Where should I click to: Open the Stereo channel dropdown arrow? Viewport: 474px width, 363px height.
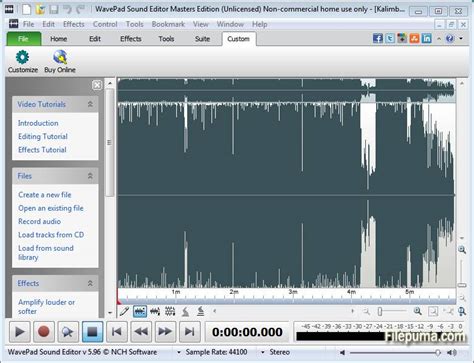point(263,352)
